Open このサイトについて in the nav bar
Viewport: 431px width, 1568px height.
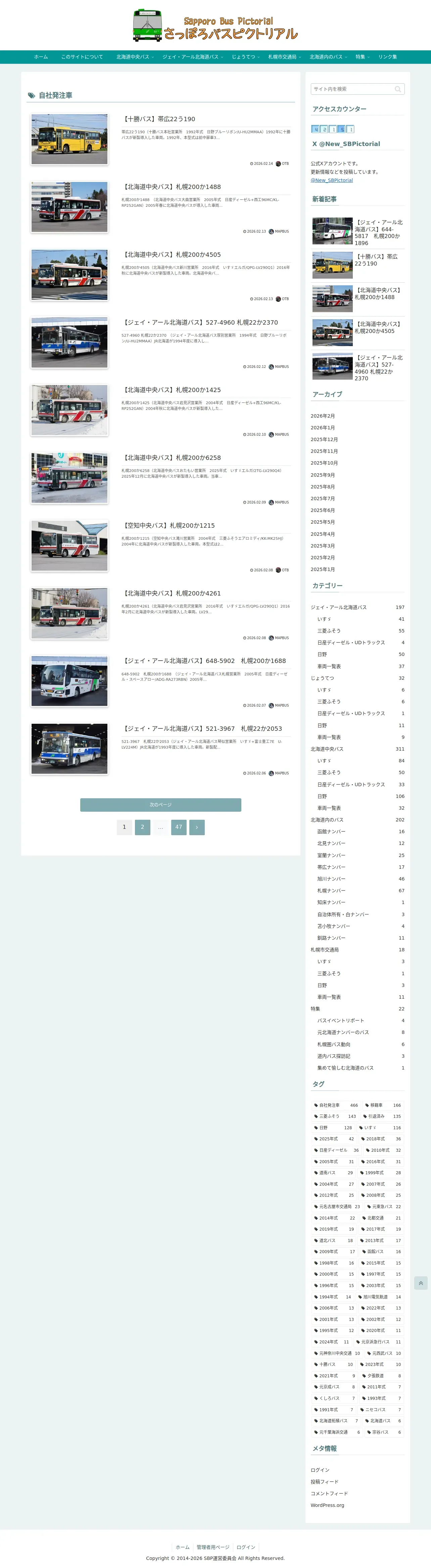click(82, 57)
